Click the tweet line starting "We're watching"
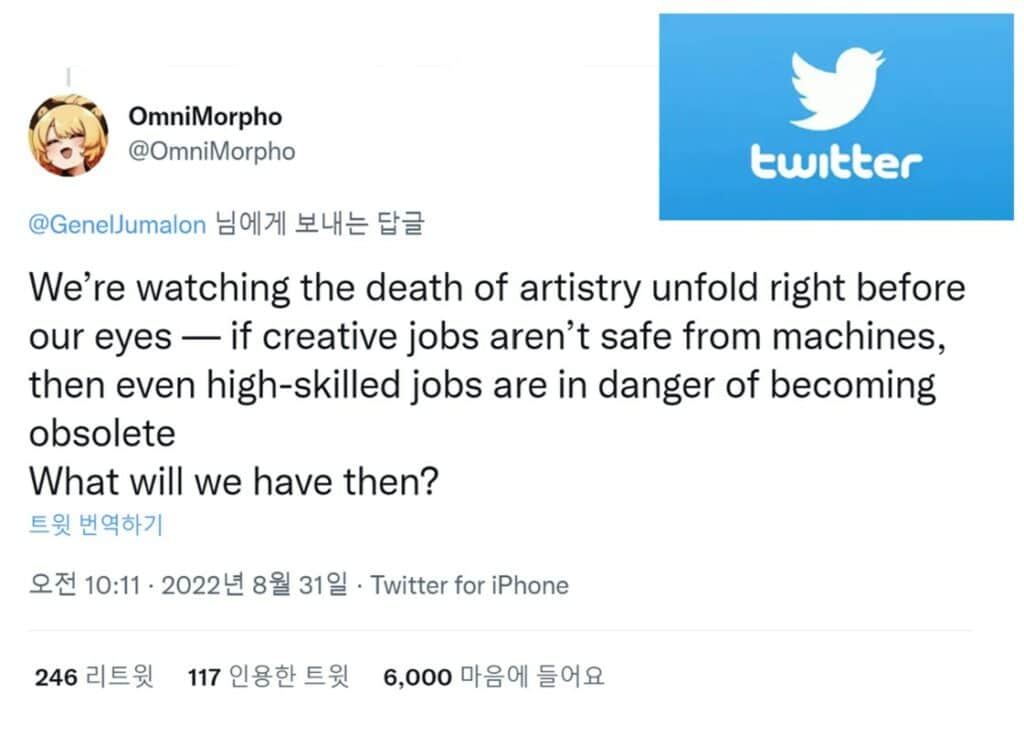Image resolution: width=1024 pixels, height=734 pixels. (x=497, y=289)
